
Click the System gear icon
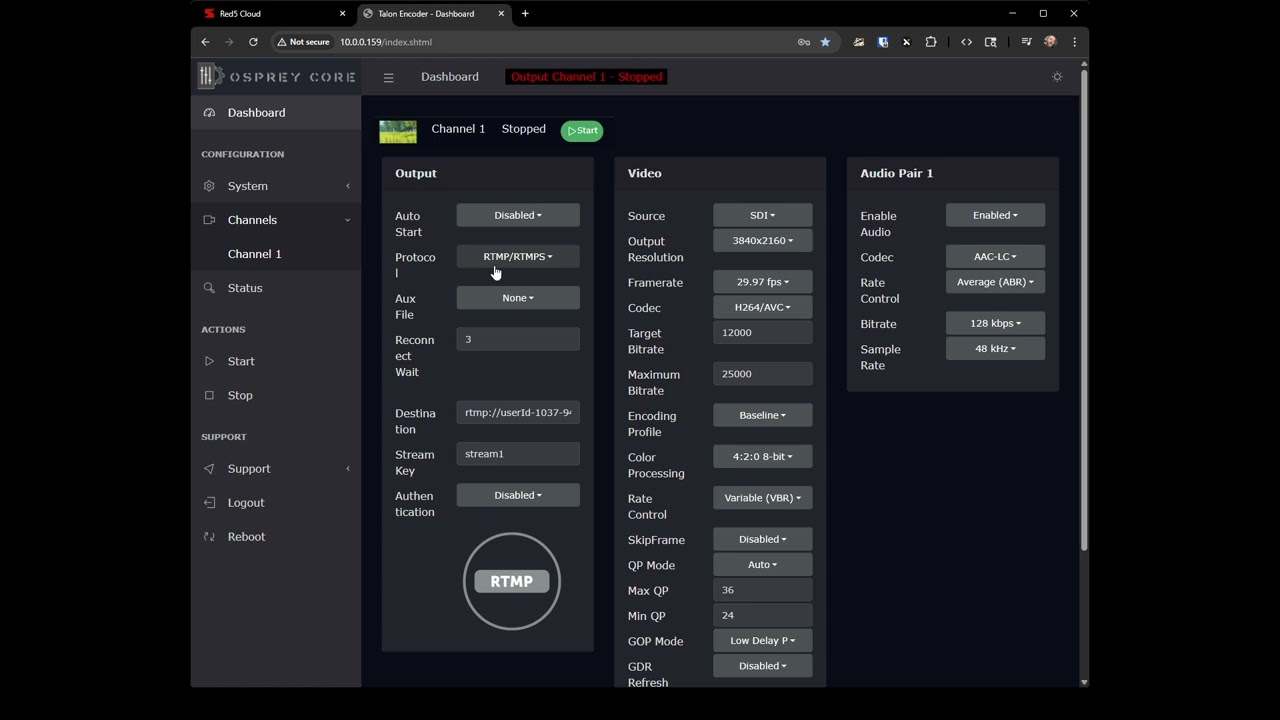[209, 186]
